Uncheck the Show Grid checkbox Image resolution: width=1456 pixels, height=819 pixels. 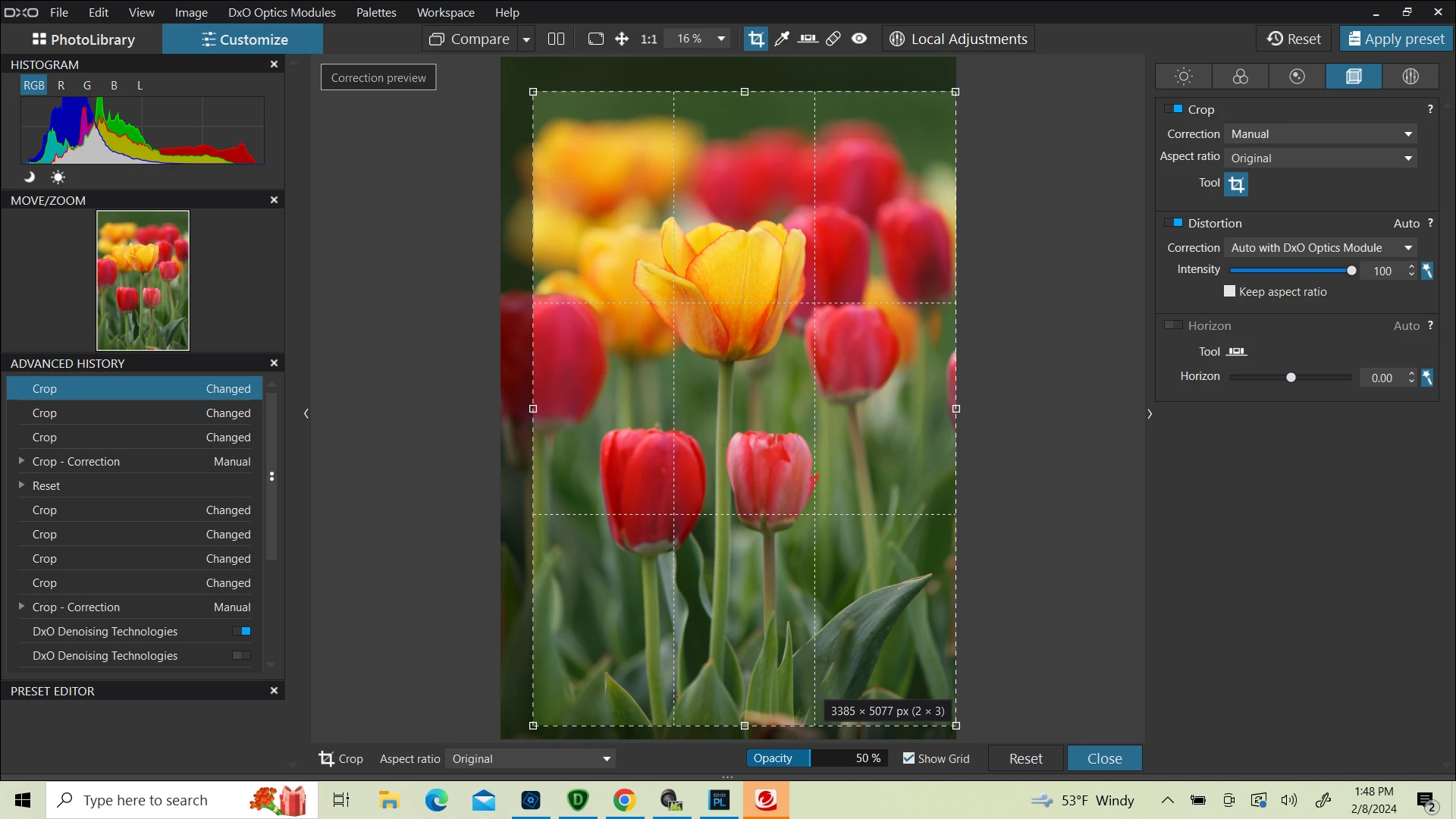(908, 758)
